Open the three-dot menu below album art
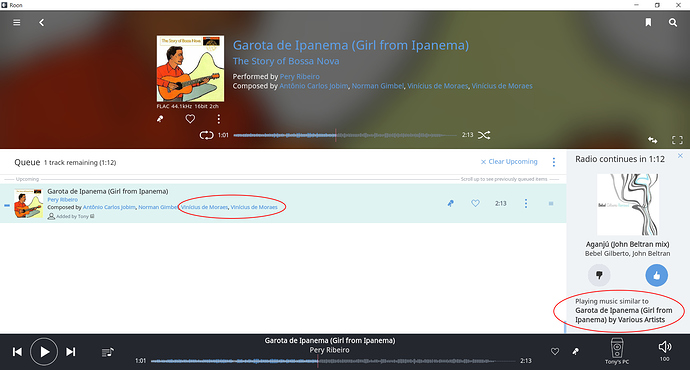690x370 pixels. click(x=219, y=119)
